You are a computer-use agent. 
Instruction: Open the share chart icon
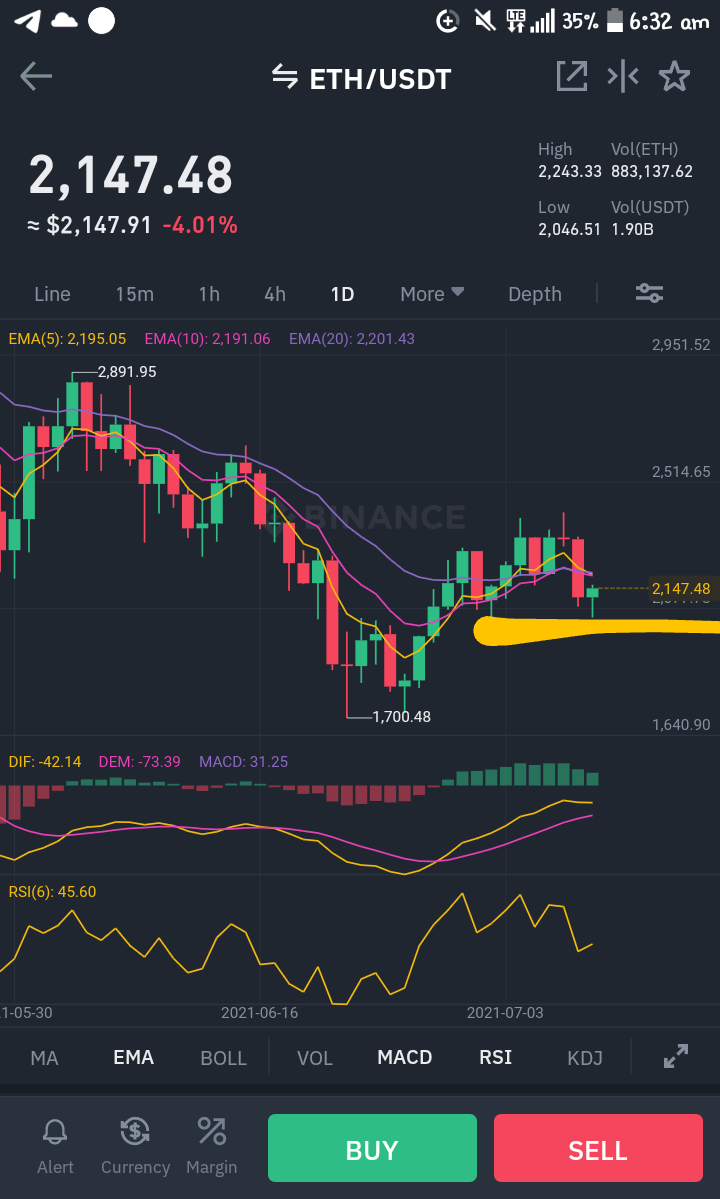tap(572, 76)
